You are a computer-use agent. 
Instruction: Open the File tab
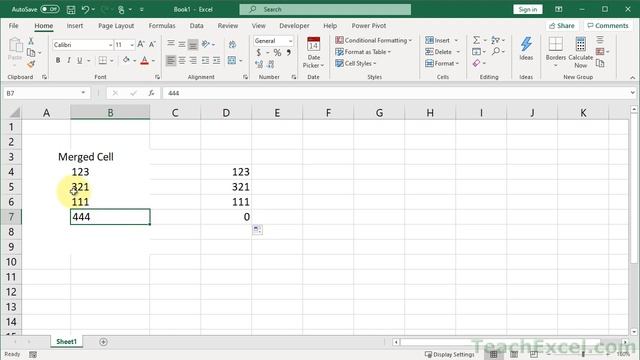click(13, 26)
